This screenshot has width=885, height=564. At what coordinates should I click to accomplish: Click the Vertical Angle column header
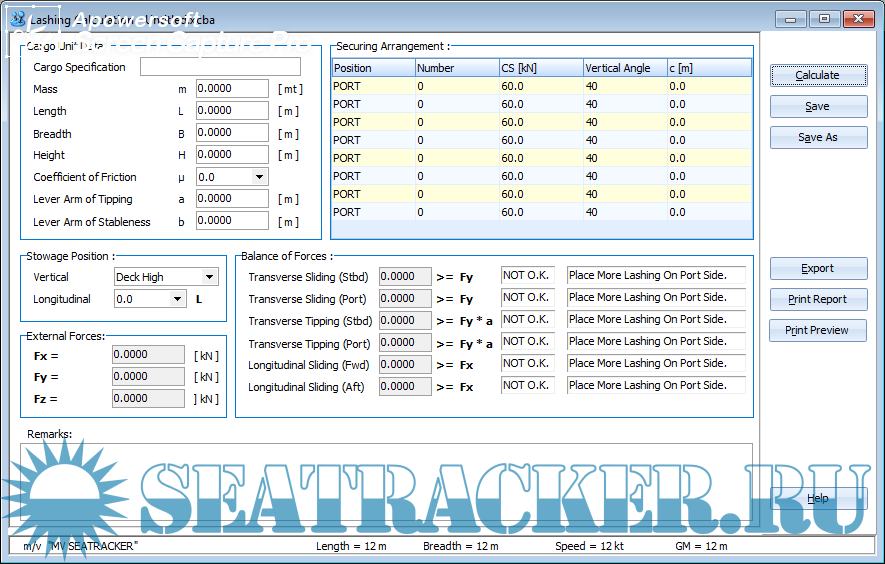point(624,68)
